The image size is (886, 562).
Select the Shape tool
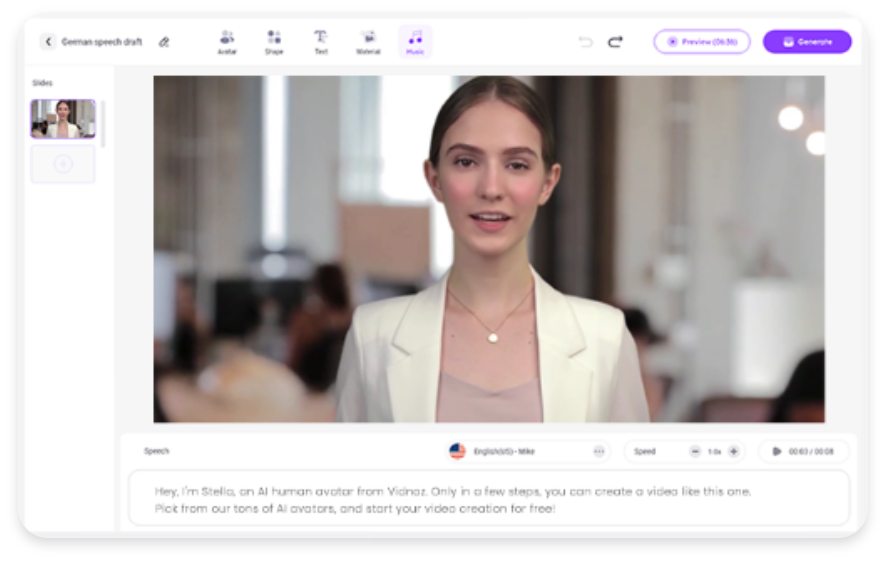click(273, 41)
